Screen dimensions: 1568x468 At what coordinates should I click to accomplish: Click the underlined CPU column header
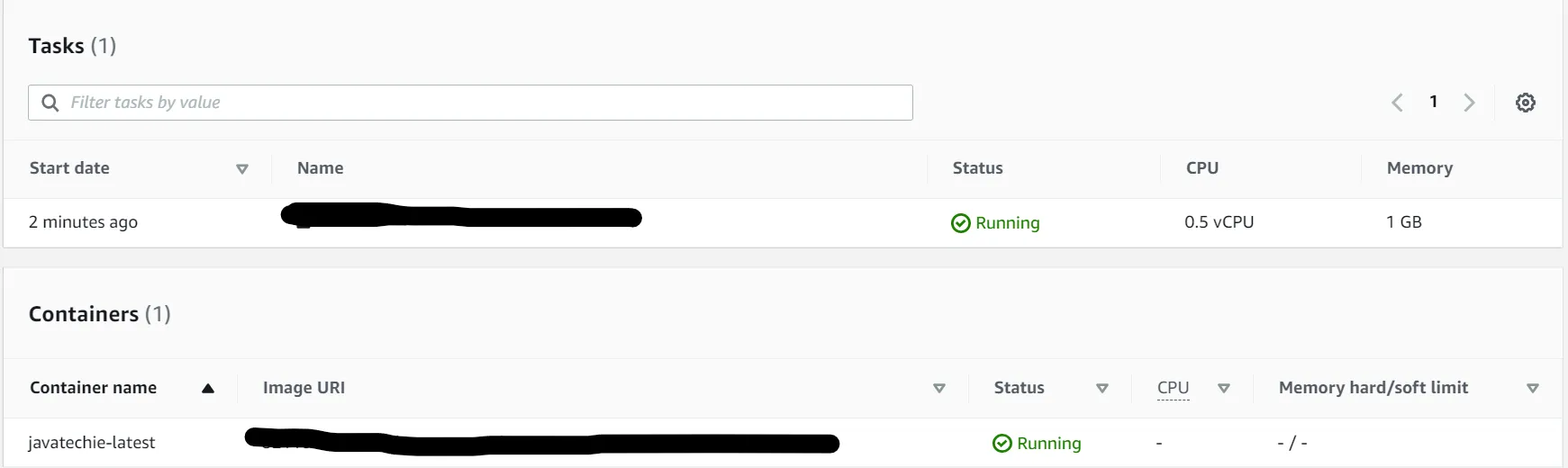point(1173,388)
